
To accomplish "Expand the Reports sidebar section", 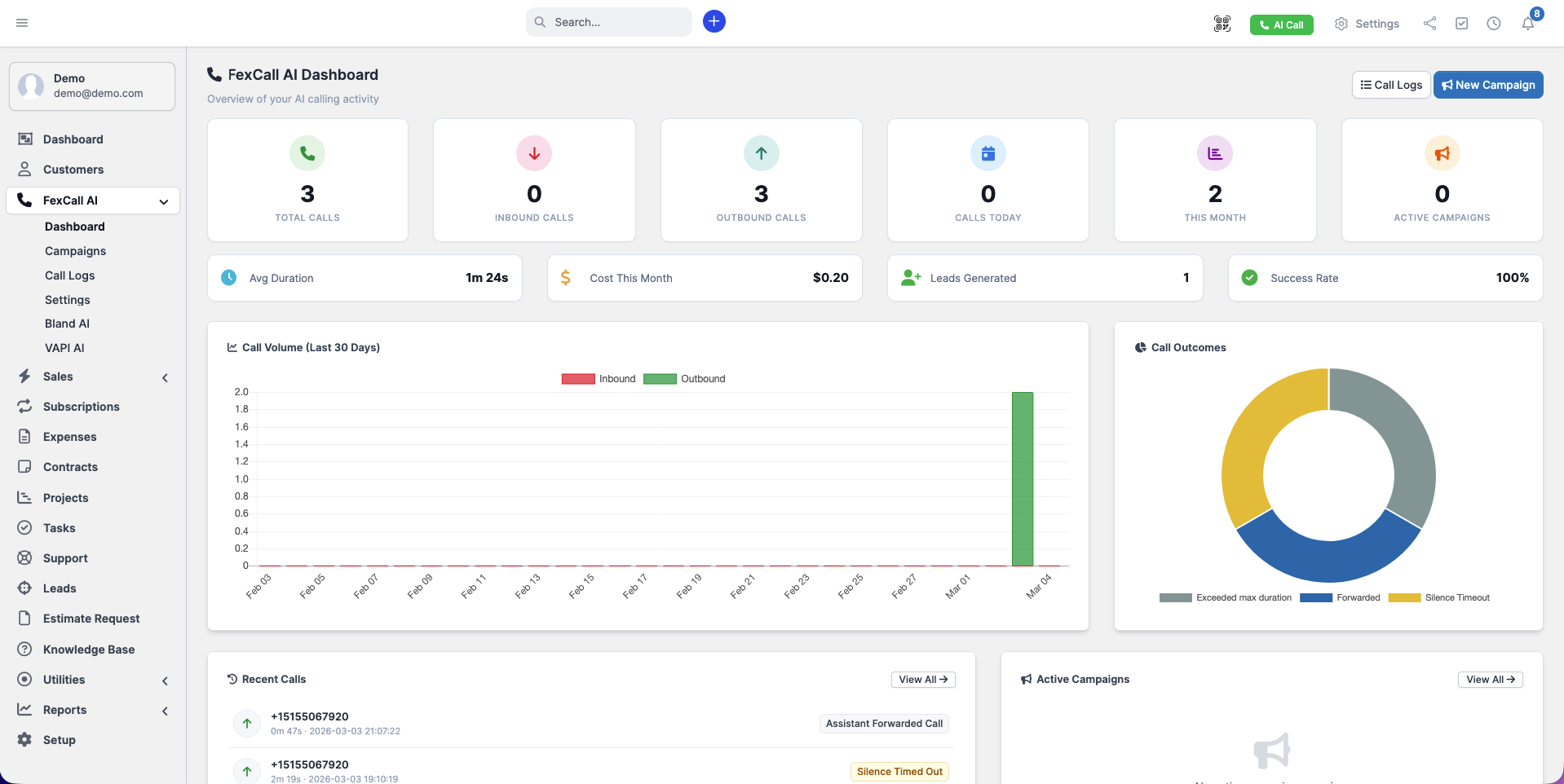I will 165,711.
